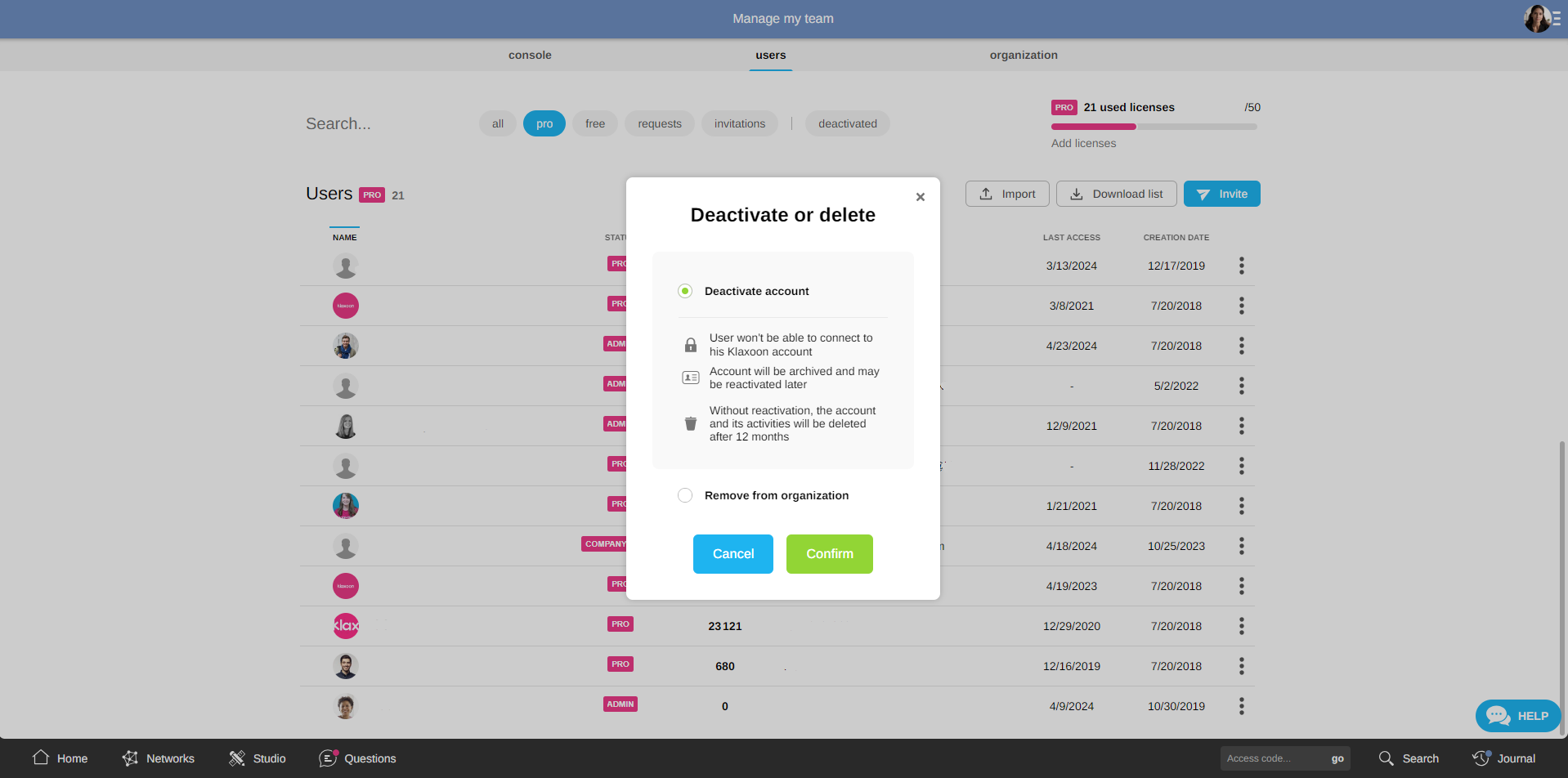Close the Deactivate or delete dialog
Screen dimensions: 1568x778
(x=921, y=197)
